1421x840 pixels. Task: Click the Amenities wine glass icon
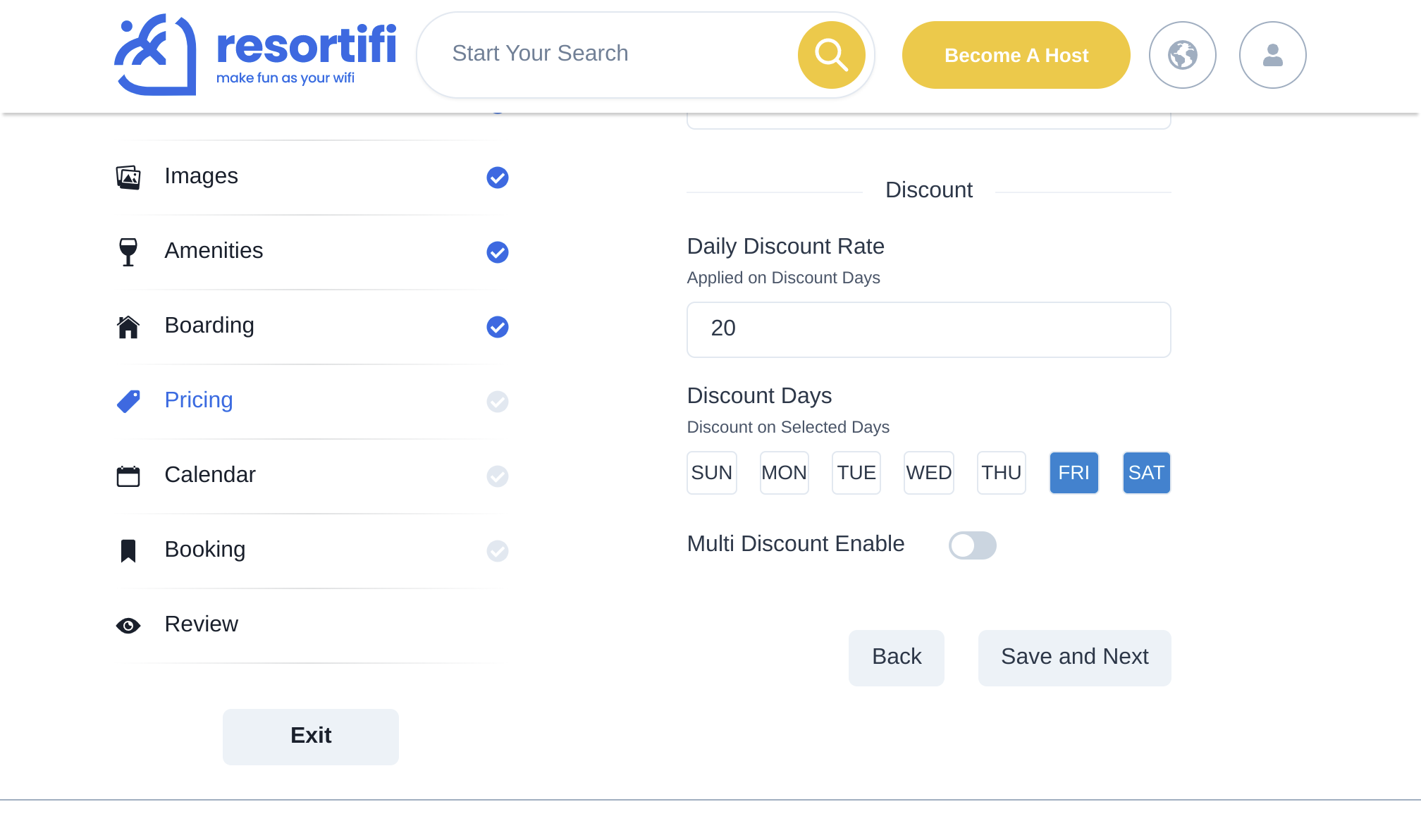tap(128, 252)
